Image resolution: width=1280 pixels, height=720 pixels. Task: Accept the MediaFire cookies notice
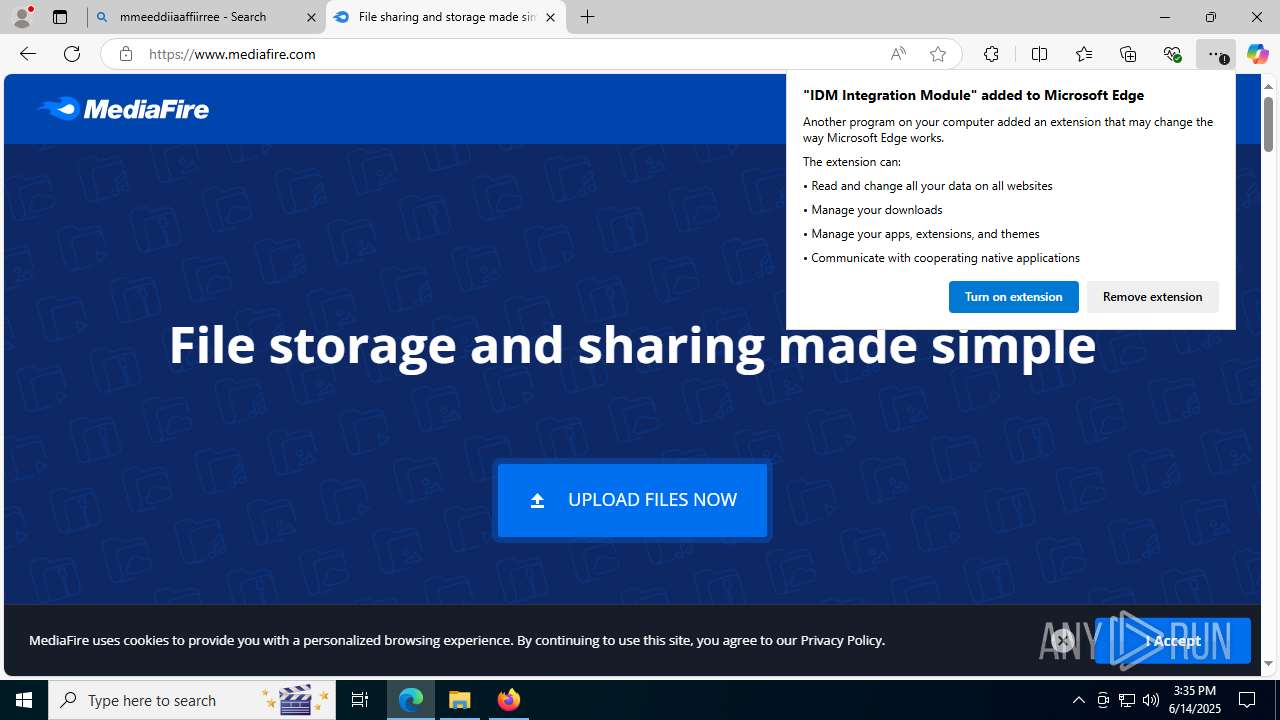(1172, 641)
